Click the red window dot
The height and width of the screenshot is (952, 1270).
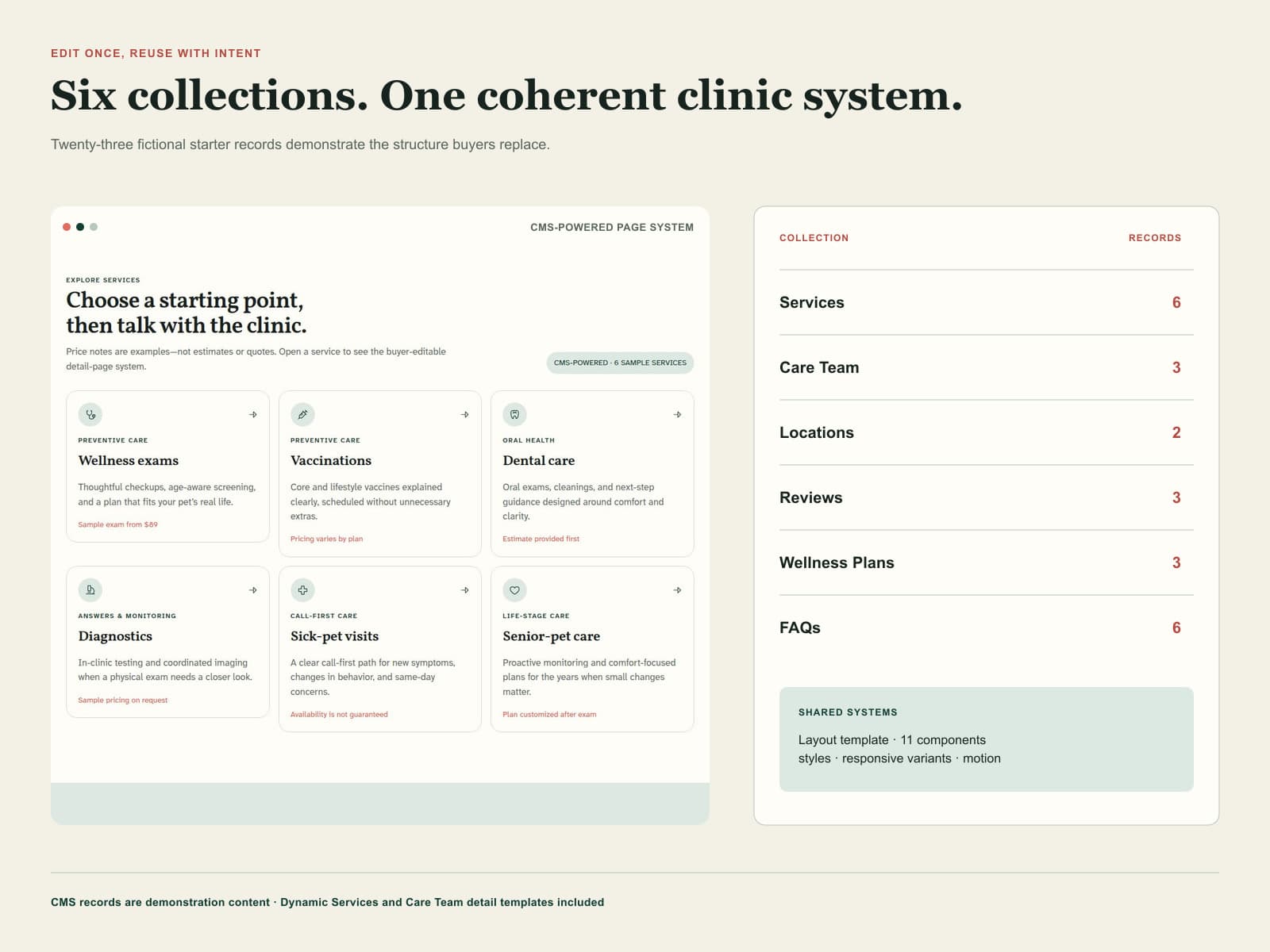click(x=67, y=227)
